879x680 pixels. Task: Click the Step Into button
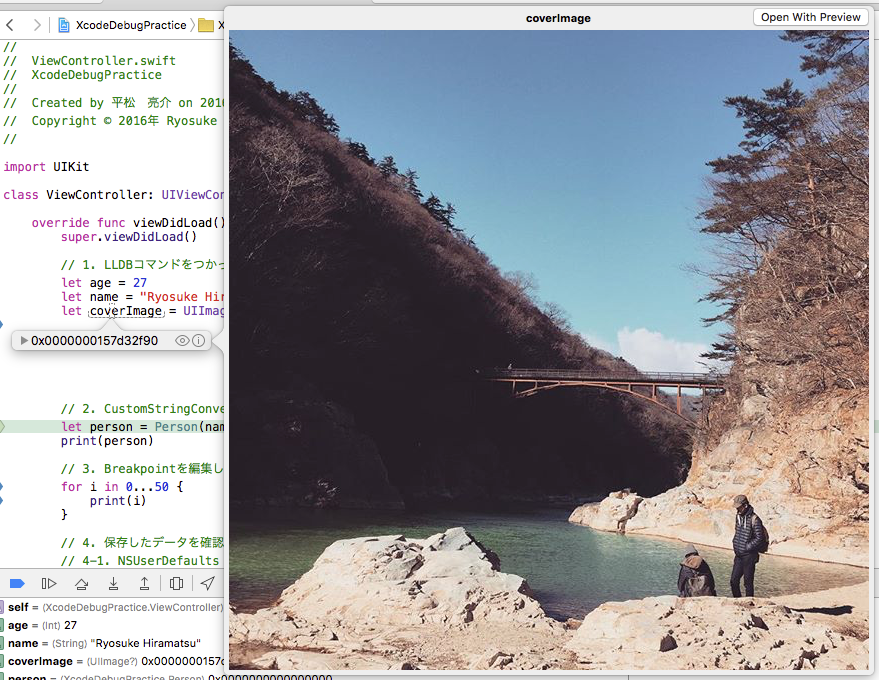pyautogui.click(x=113, y=584)
